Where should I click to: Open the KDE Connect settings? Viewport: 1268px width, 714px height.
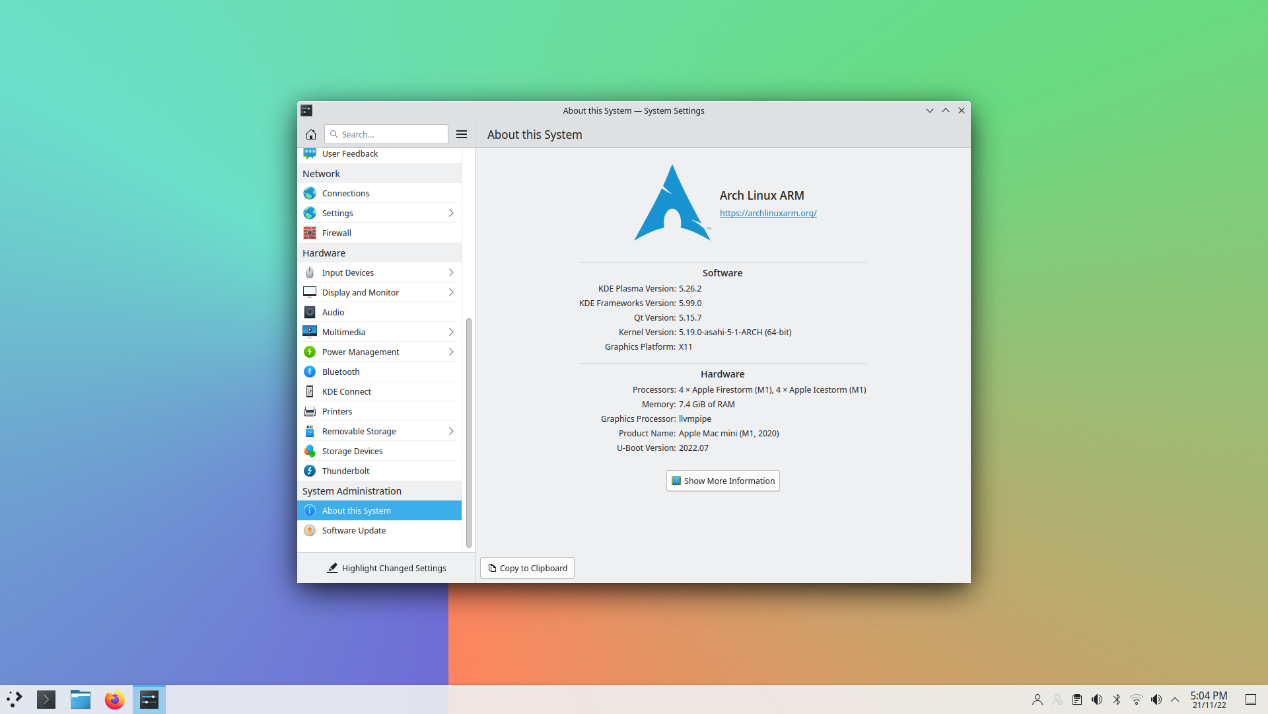(380, 392)
